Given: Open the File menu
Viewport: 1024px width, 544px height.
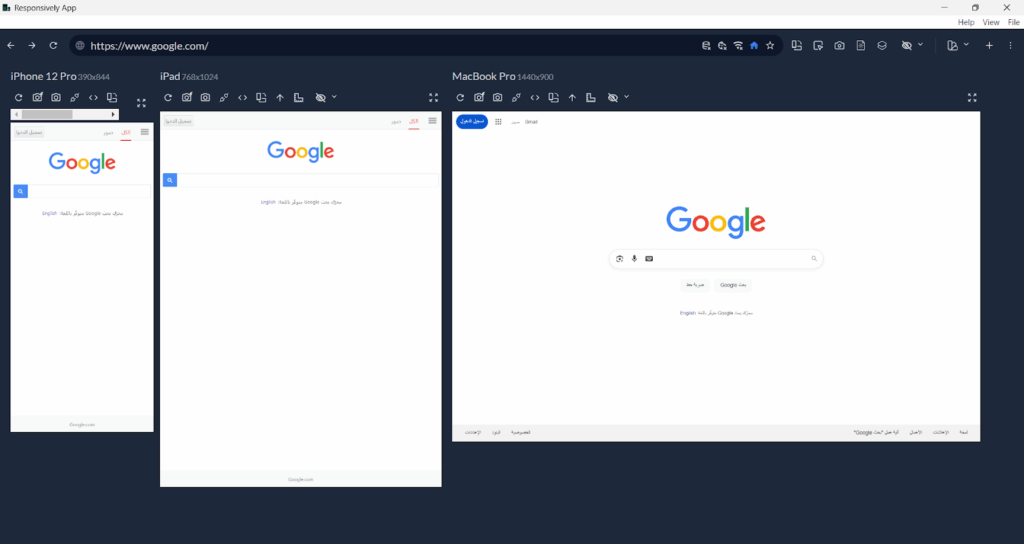Looking at the screenshot, I should [x=1014, y=22].
